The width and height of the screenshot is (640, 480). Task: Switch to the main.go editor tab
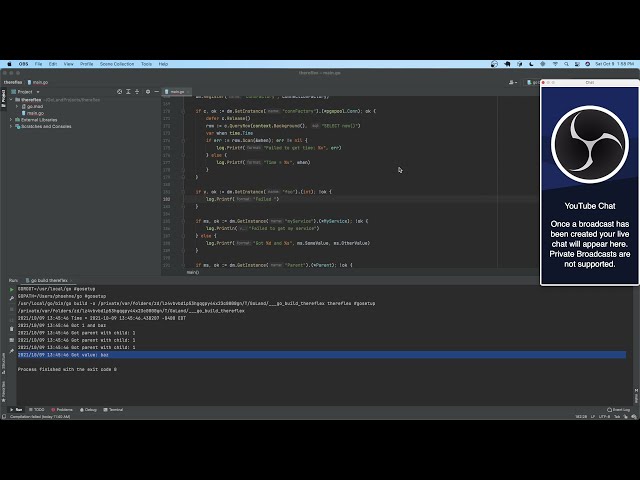pos(177,92)
